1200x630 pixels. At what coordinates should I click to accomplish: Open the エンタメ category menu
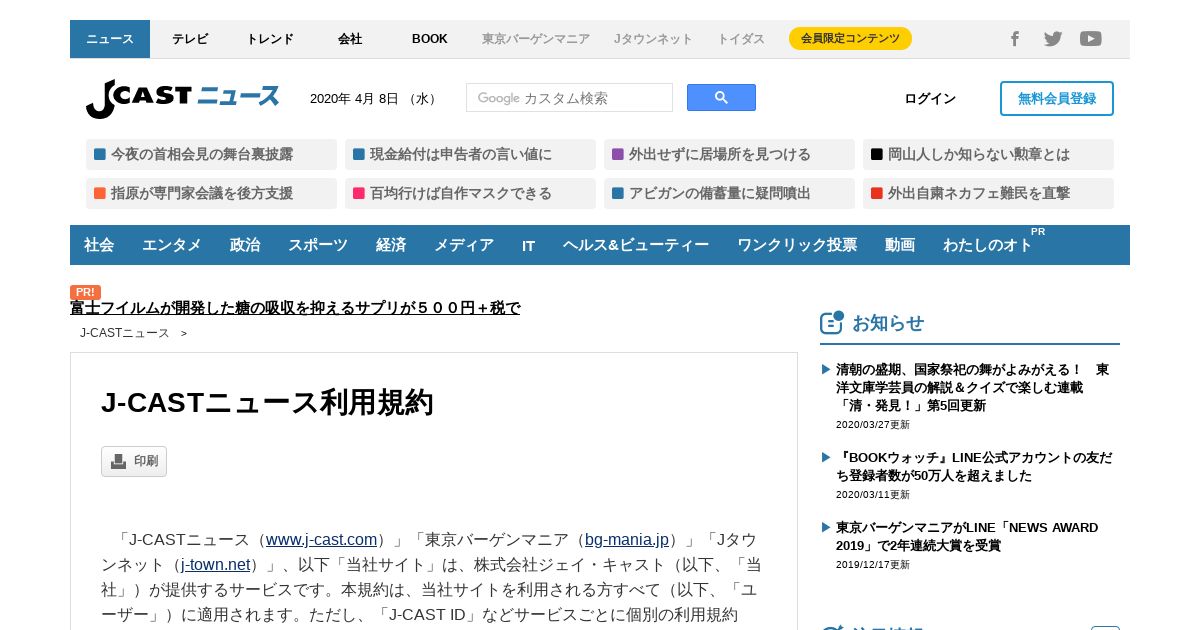pyautogui.click(x=172, y=245)
